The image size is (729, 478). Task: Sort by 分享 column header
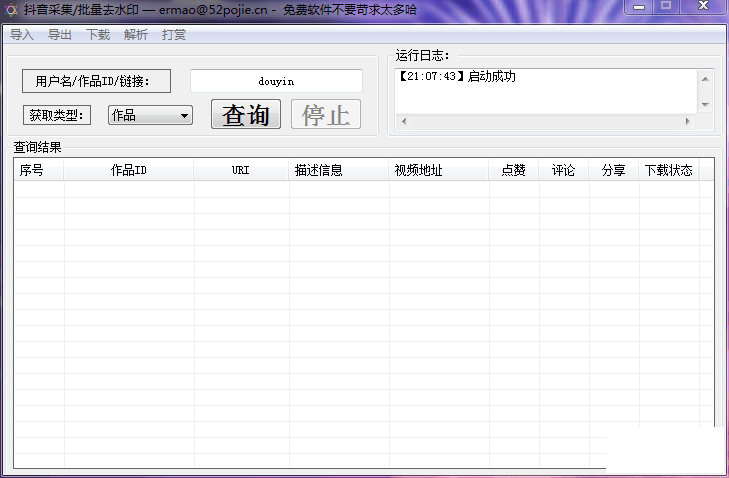(614, 170)
